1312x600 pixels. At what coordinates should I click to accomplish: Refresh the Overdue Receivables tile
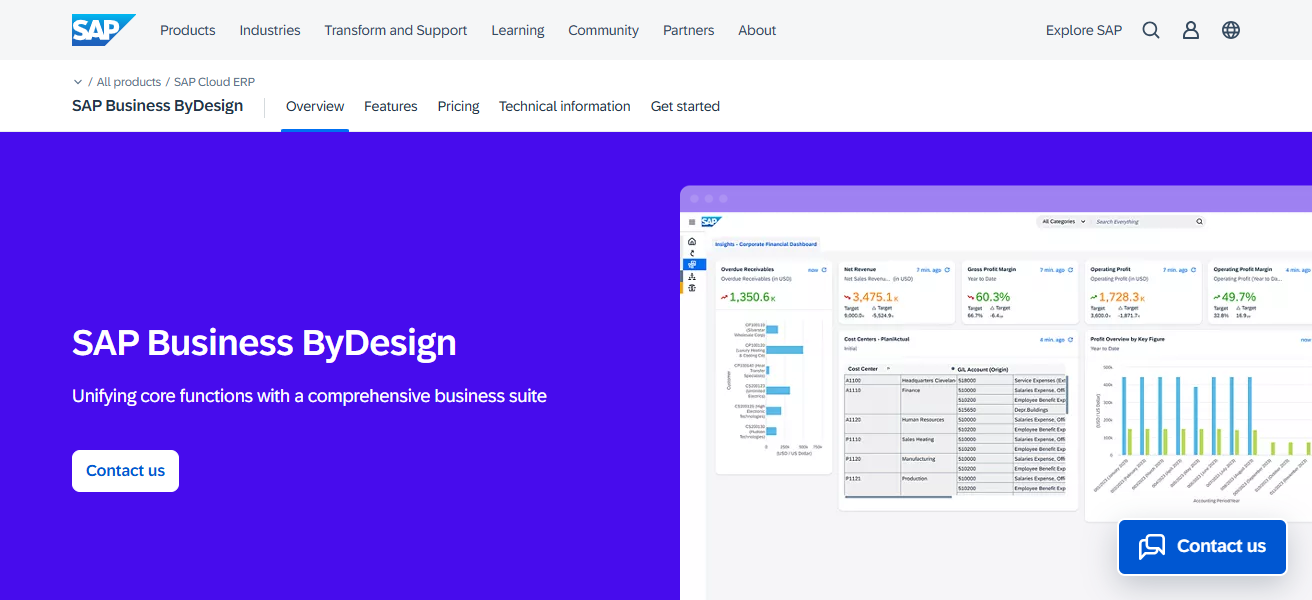click(823, 270)
